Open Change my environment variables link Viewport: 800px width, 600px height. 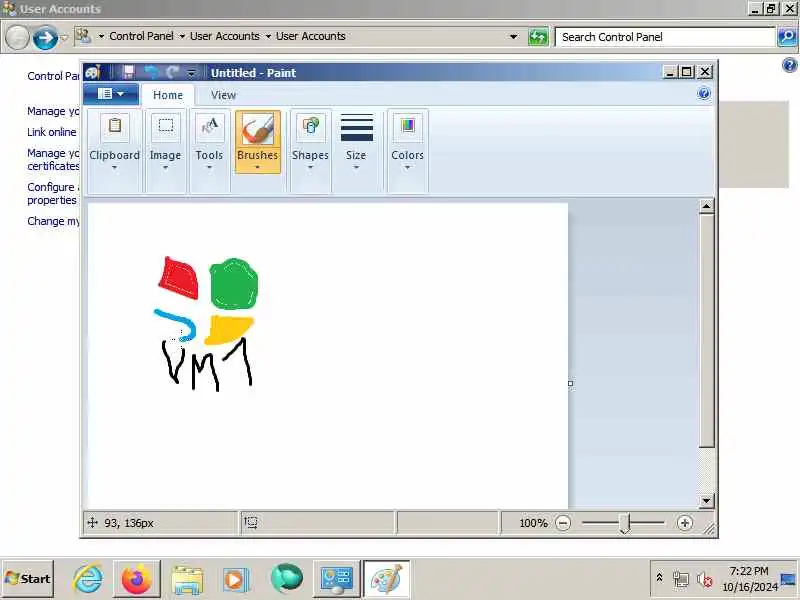pos(53,221)
